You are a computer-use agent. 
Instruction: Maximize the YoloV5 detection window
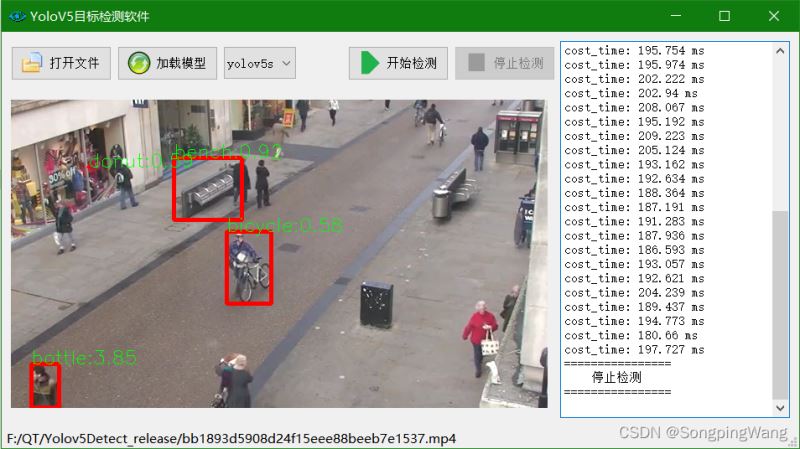pos(724,15)
